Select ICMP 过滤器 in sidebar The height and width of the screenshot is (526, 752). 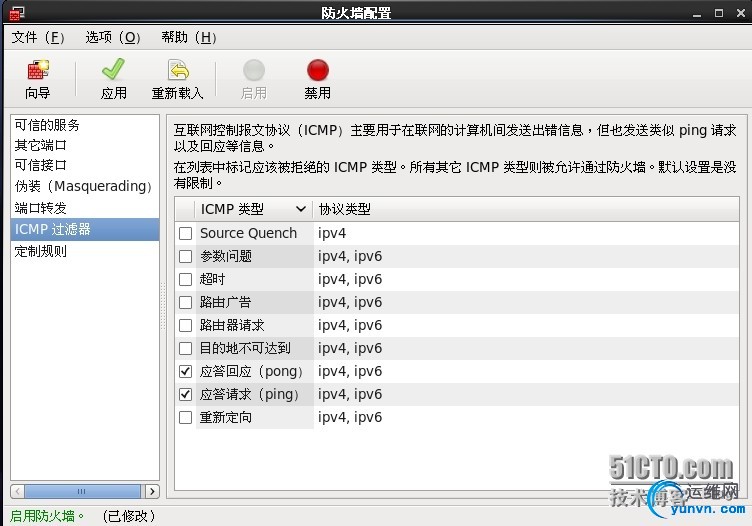[85, 229]
